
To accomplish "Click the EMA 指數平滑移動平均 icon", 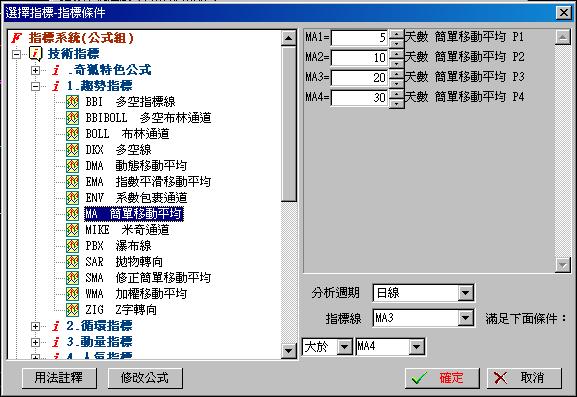I will [x=72, y=182].
